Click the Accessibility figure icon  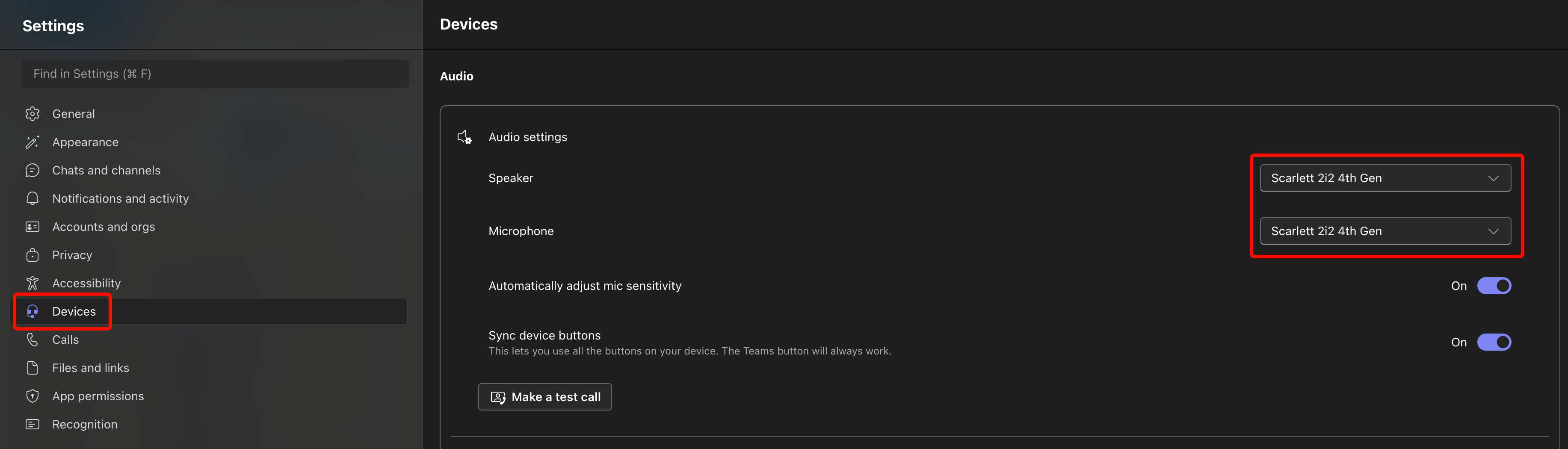(32, 284)
